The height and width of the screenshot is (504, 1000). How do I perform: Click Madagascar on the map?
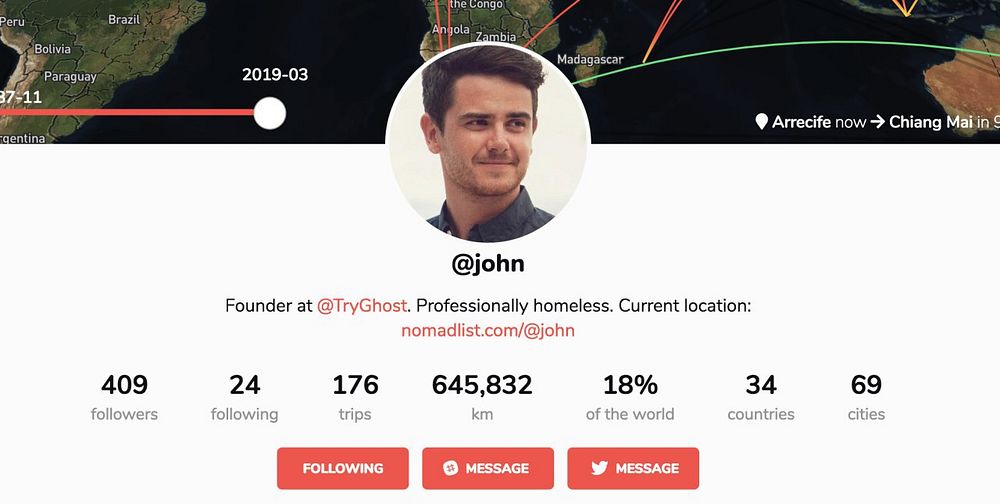(x=590, y=59)
